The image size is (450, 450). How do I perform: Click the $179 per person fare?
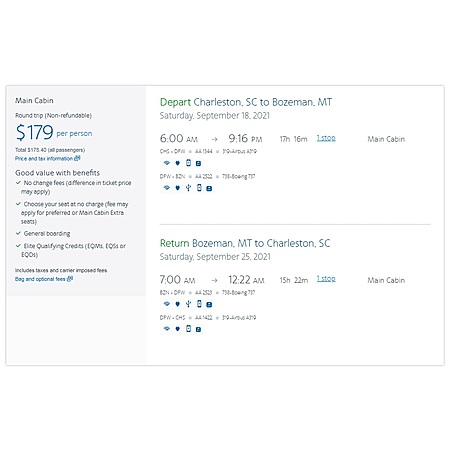[x=54, y=132]
